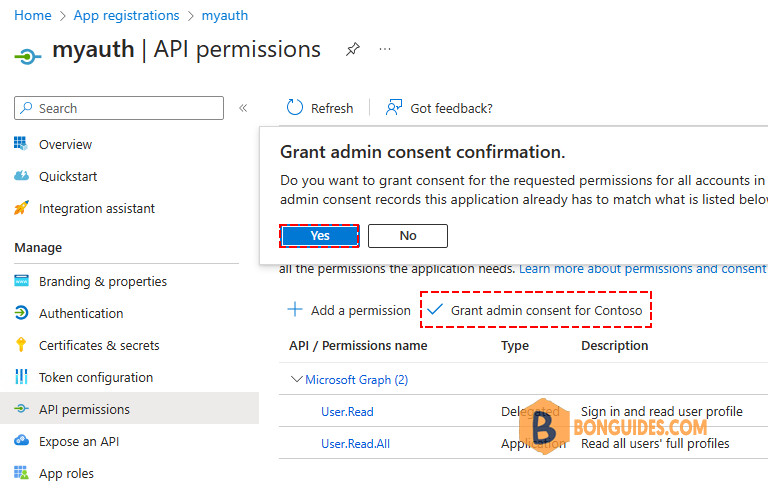Screen dimensions: 768x492
Task: Decline consent with the No button
Action: pos(408,236)
